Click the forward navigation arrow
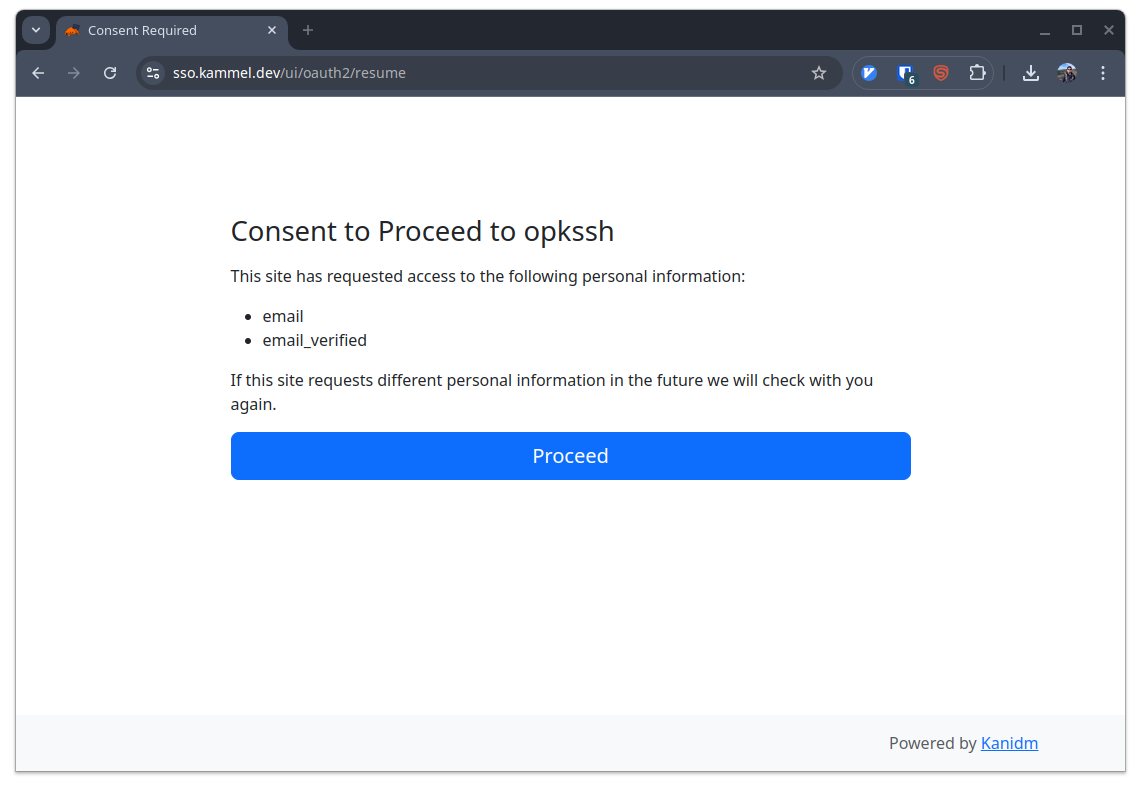Screen dimensions: 1141x803 click(x=73, y=73)
